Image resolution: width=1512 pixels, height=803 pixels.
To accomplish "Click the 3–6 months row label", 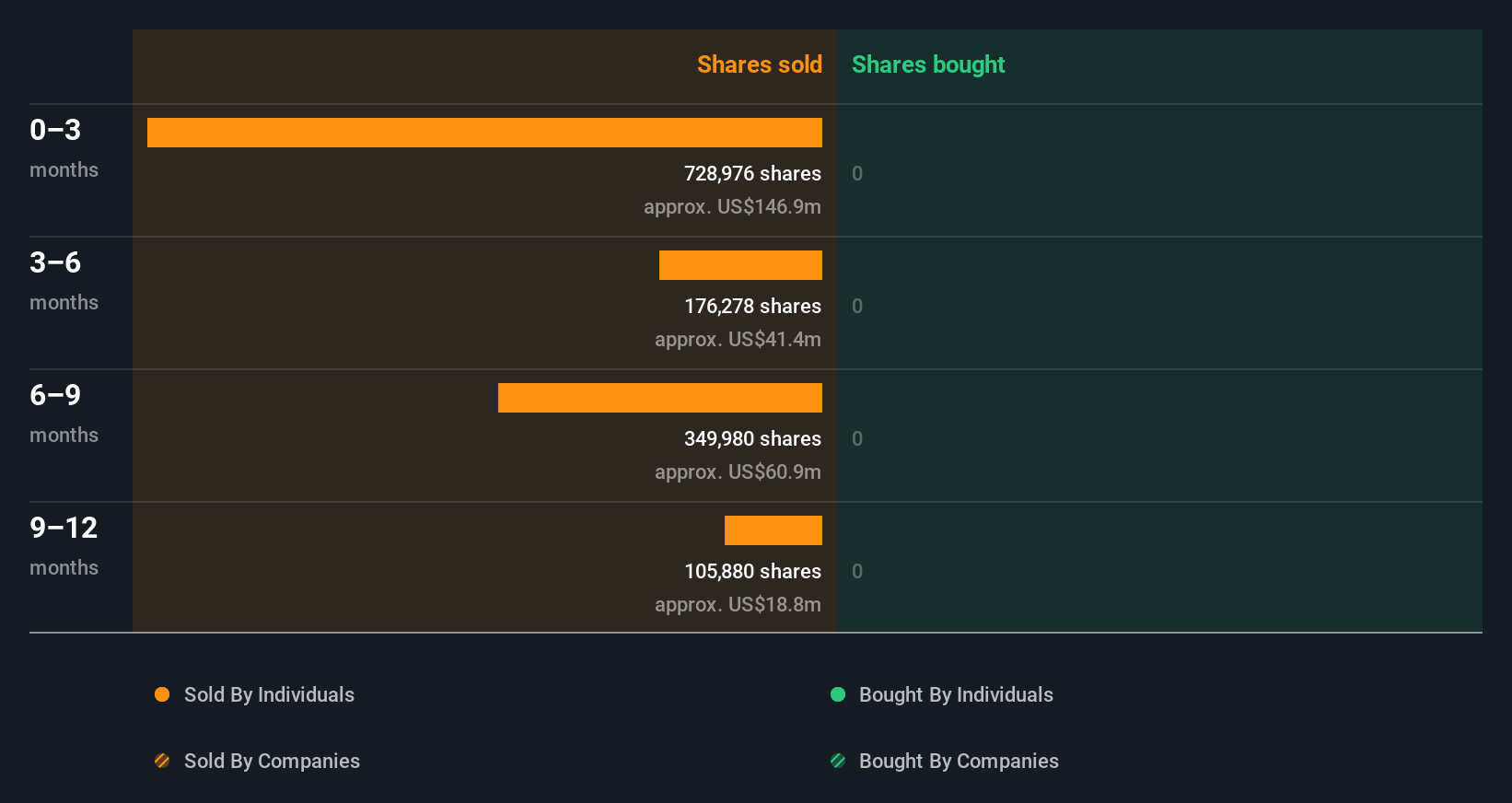I will point(64,281).
